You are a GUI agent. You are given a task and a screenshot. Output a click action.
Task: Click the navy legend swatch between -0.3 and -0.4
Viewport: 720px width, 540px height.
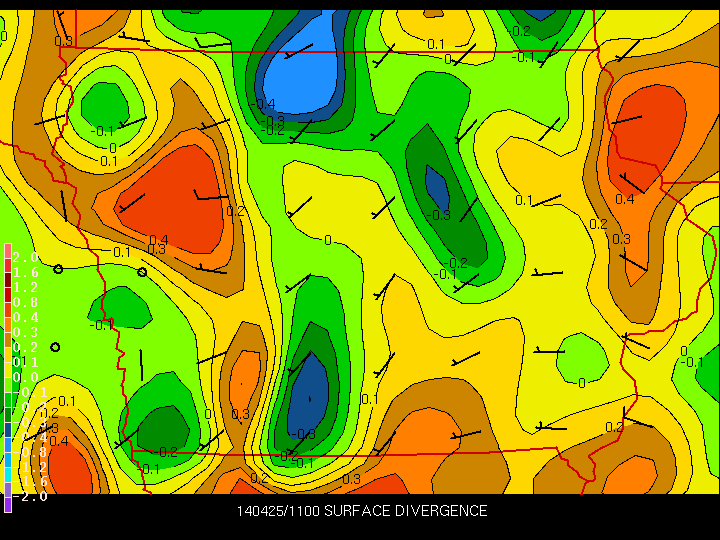click(8, 429)
